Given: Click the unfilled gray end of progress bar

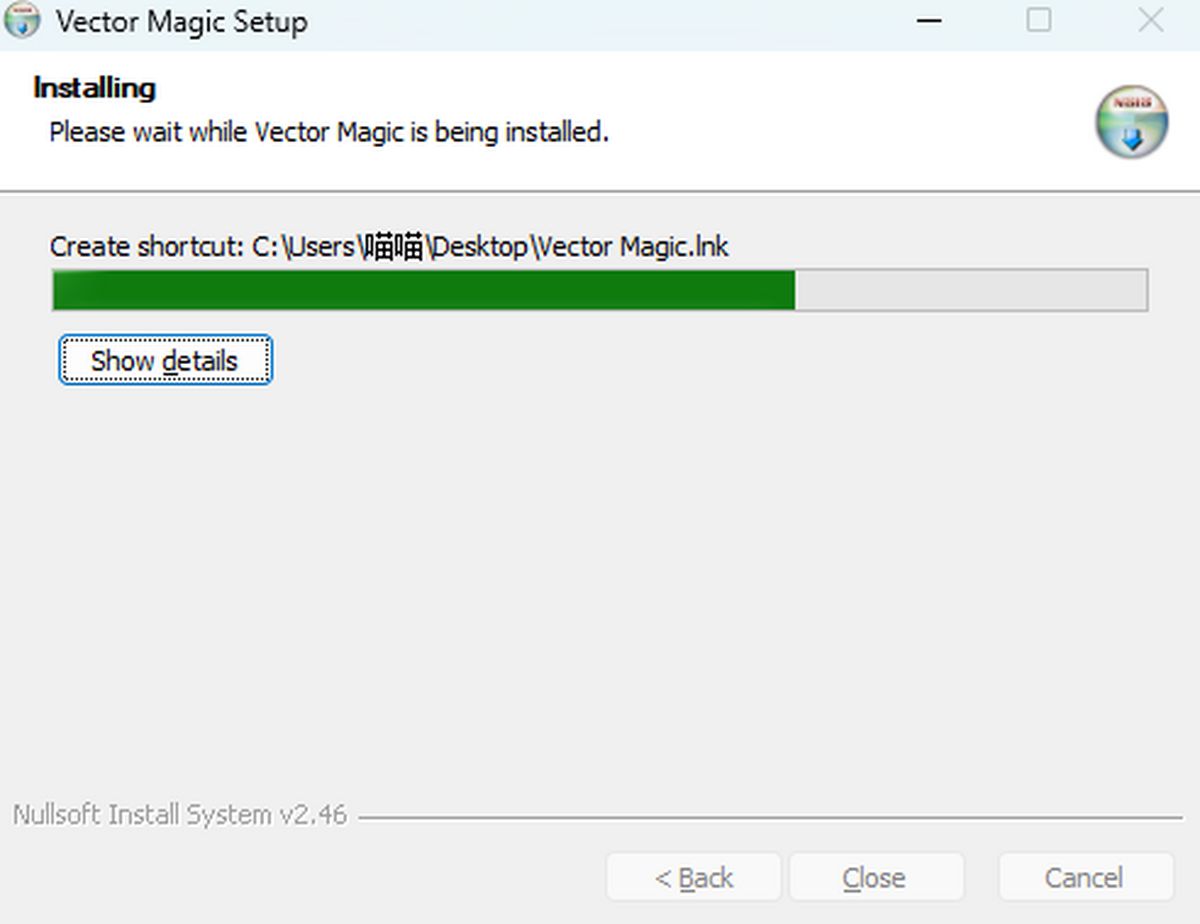Looking at the screenshot, I should (x=970, y=290).
